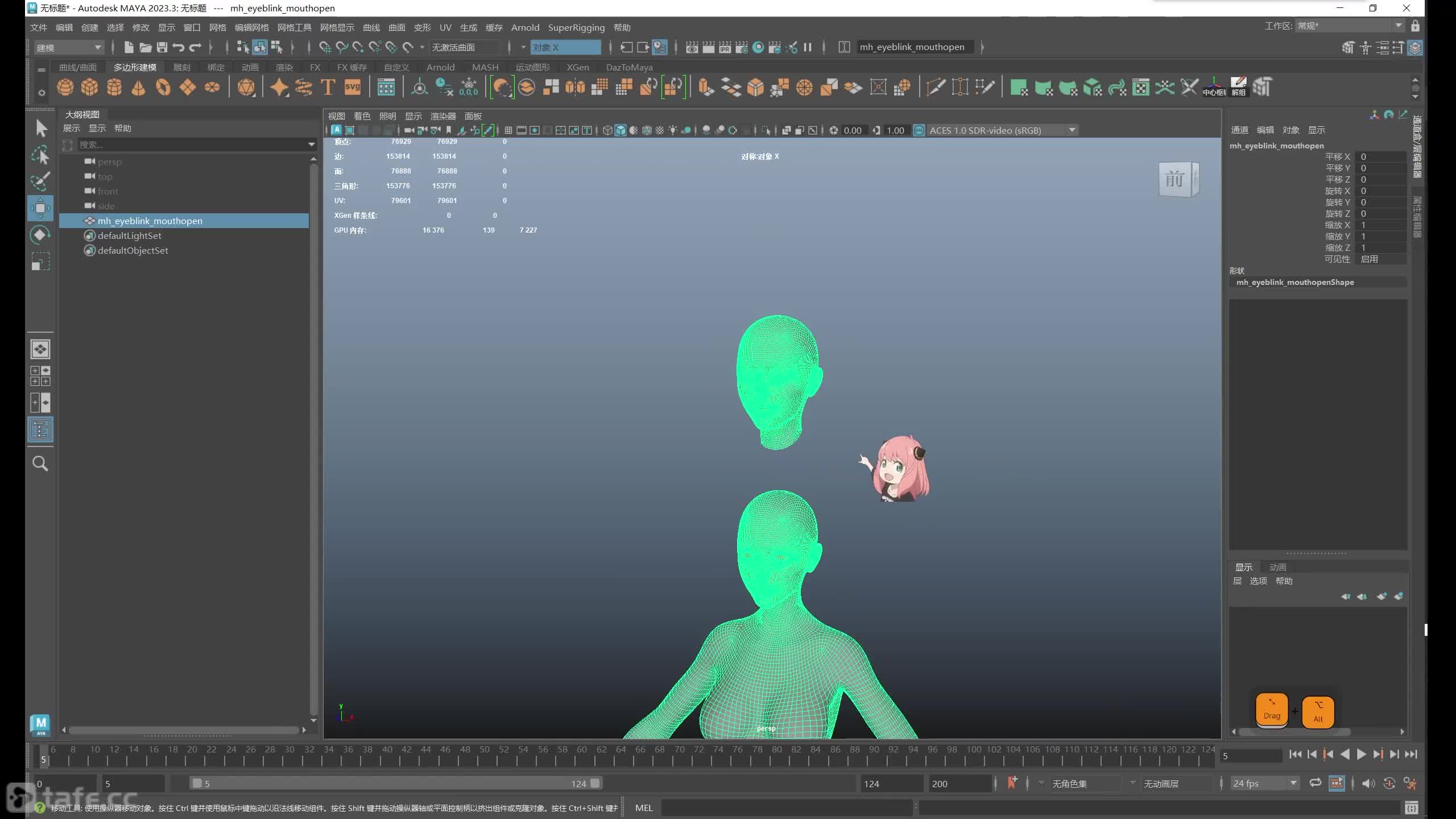The image size is (1456, 819).
Task: Toggle audio speaker button
Action: coord(1368,783)
